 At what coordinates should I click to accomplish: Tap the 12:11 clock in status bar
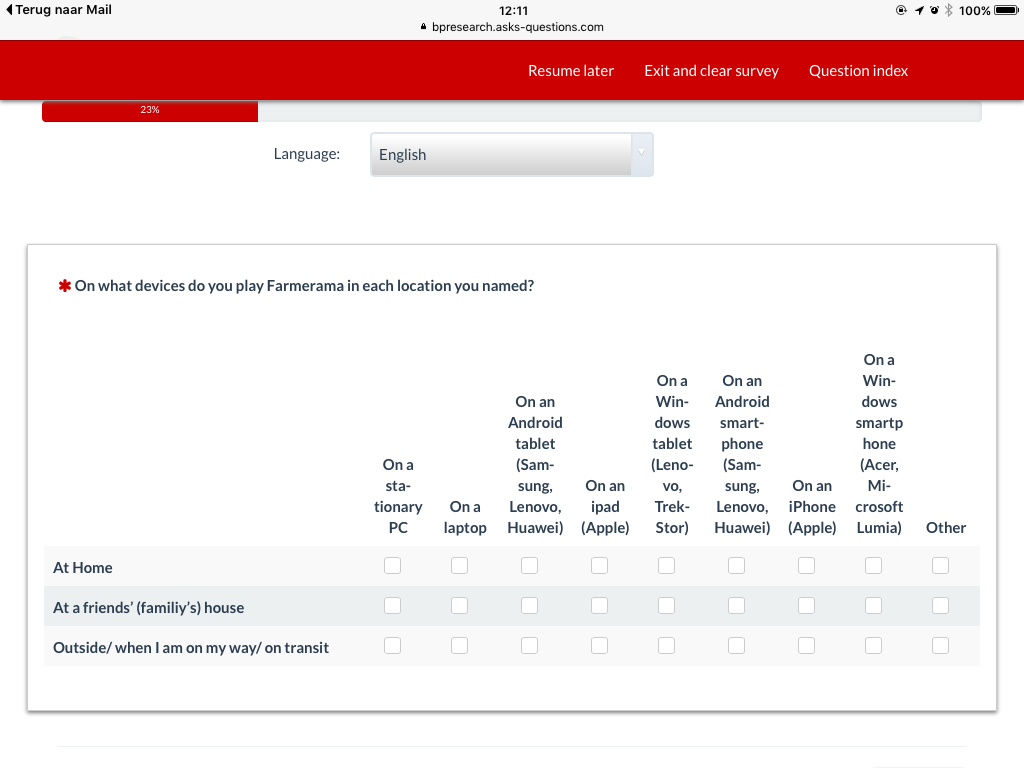click(513, 10)
